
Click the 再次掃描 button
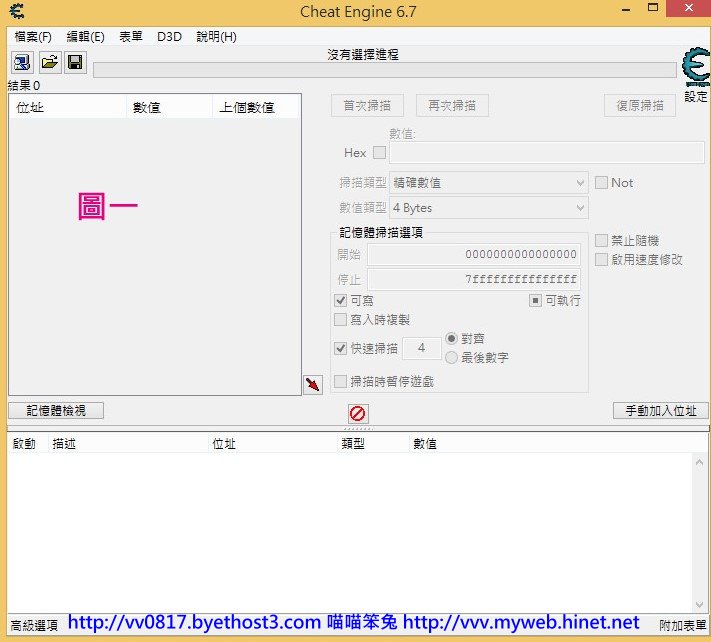pos(452,106)
